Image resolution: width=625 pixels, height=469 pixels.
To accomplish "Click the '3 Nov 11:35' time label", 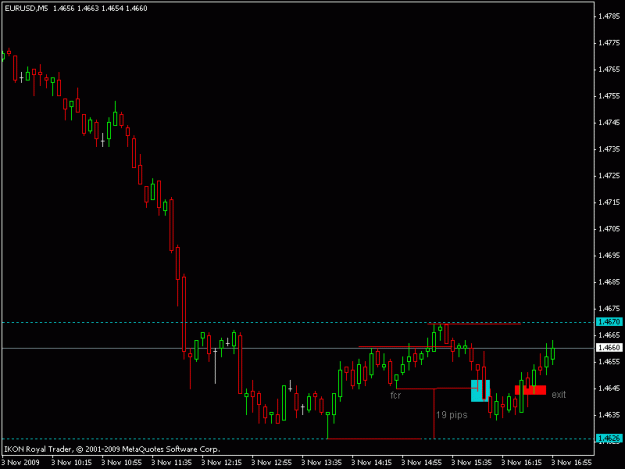I will tap(171, 463).
